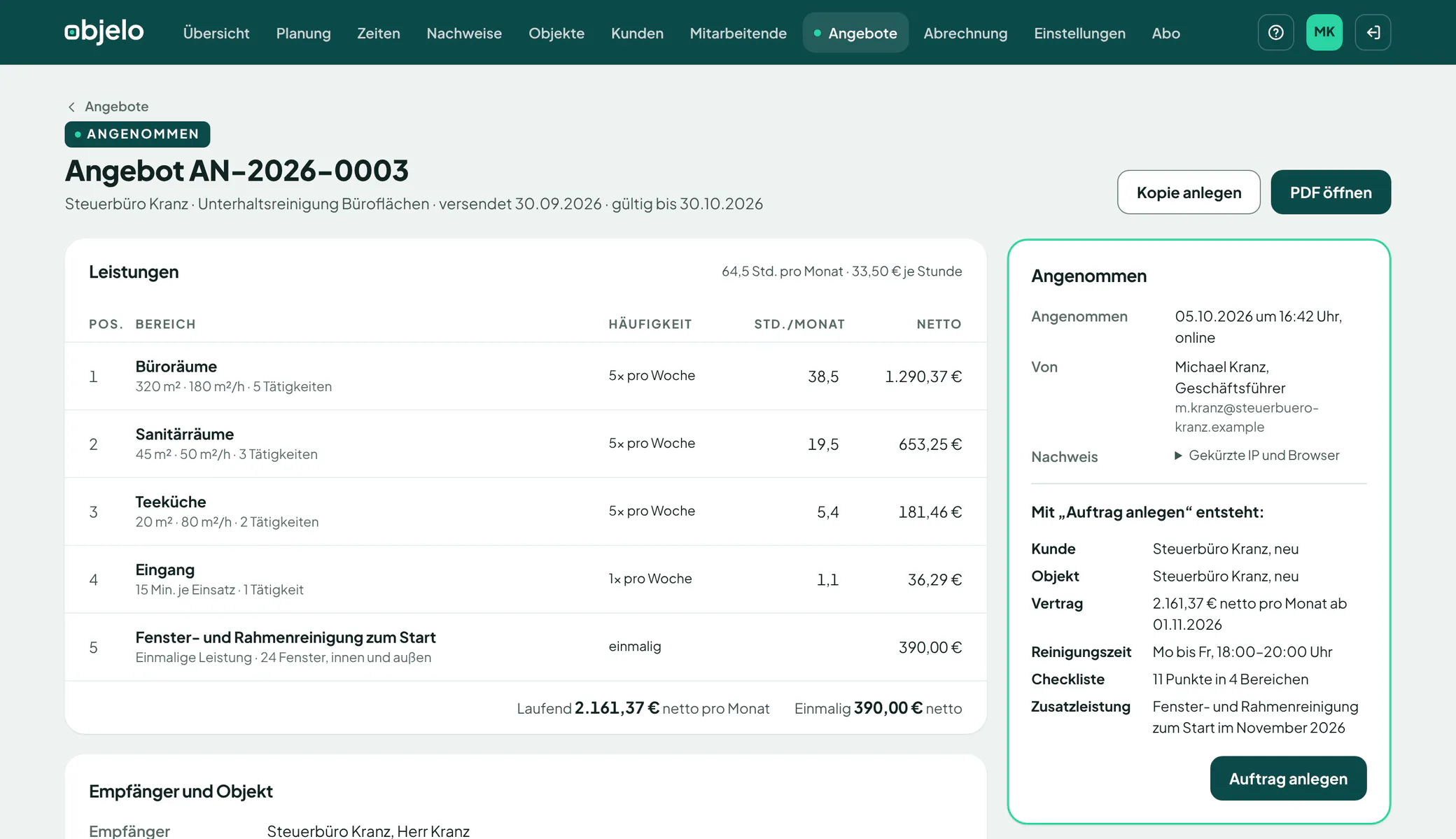
Task: Select the Teeküche row title
Action: pos(170,502)
